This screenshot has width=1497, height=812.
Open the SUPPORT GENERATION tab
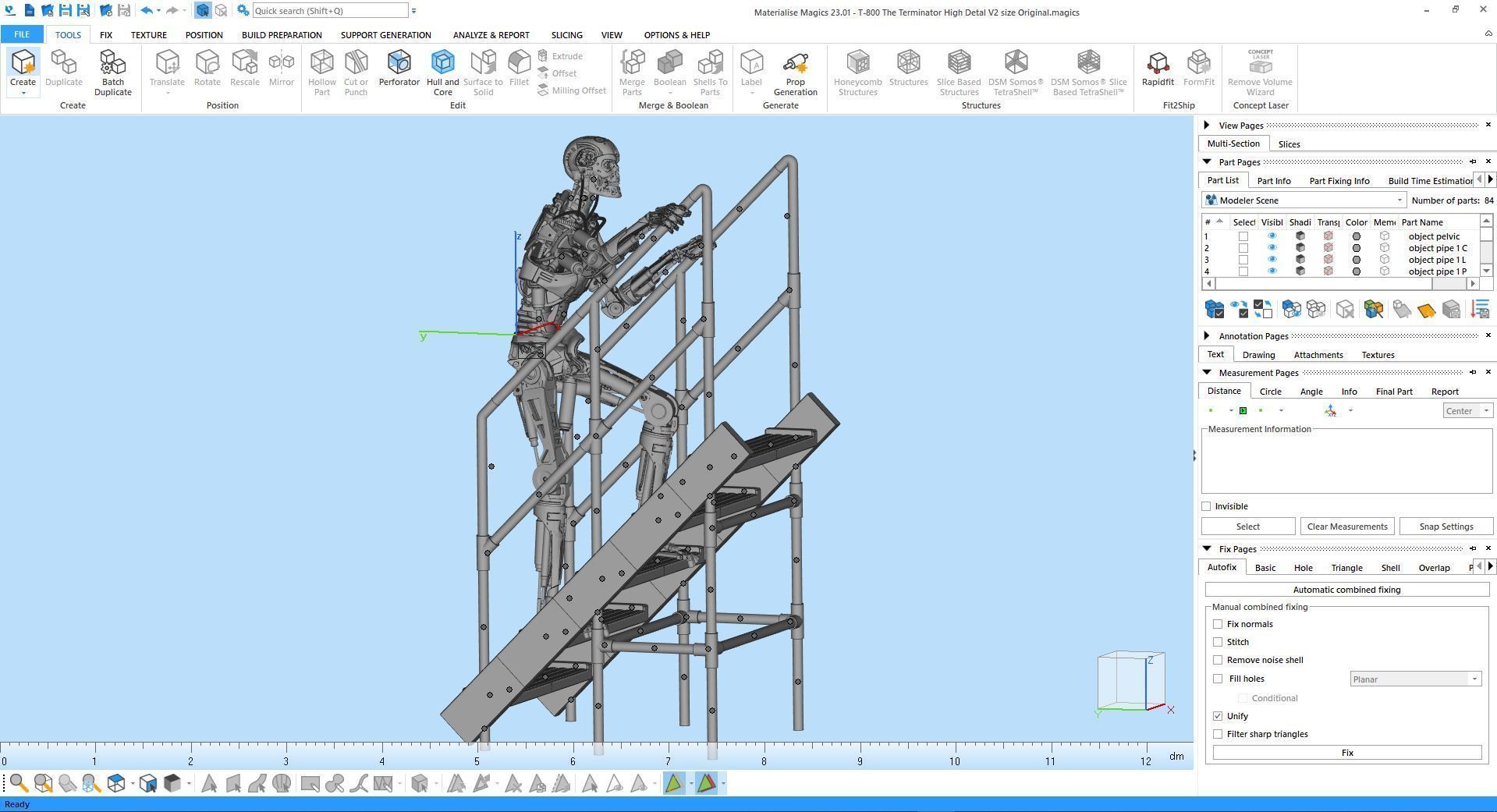click(x=385, y=35)
